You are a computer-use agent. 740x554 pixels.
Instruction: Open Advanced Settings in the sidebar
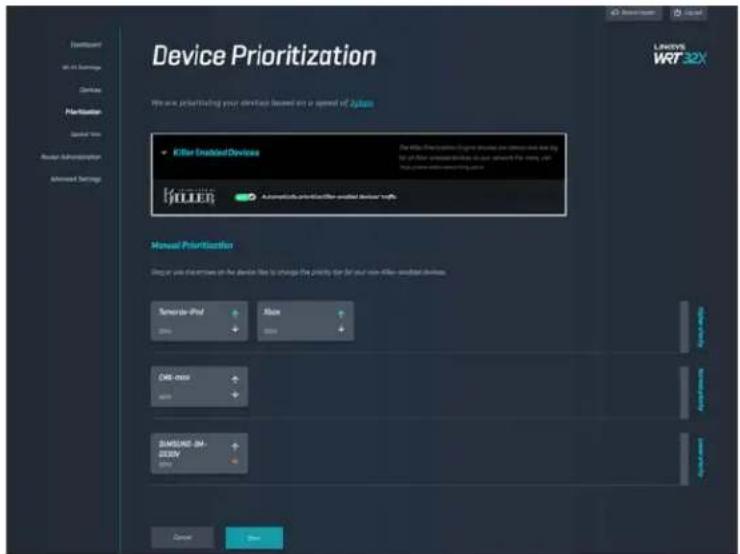click(76, 179)
